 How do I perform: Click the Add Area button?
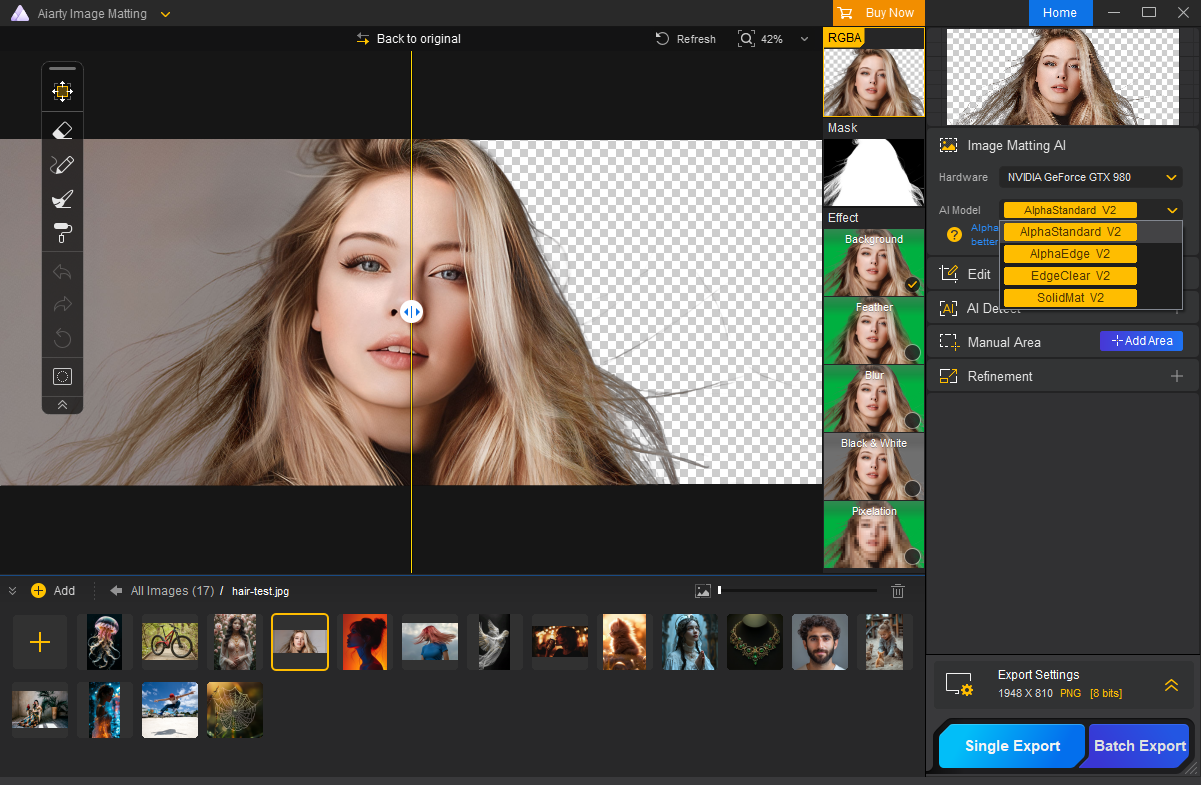(x=1141, y=341)
